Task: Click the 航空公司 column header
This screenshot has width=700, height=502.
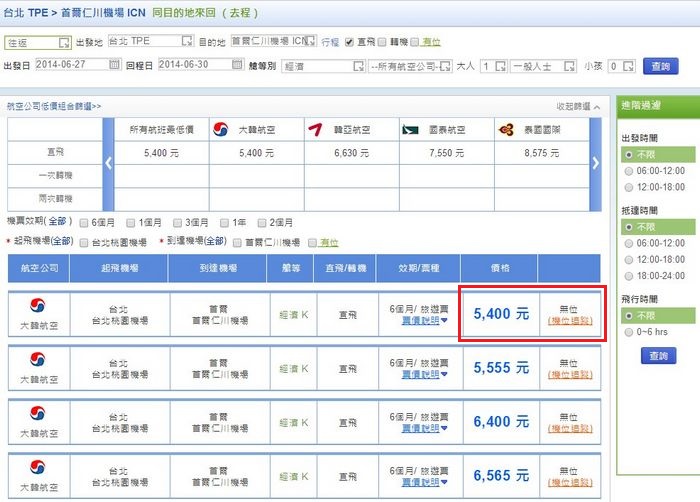Action: click(x=36, y=268)
